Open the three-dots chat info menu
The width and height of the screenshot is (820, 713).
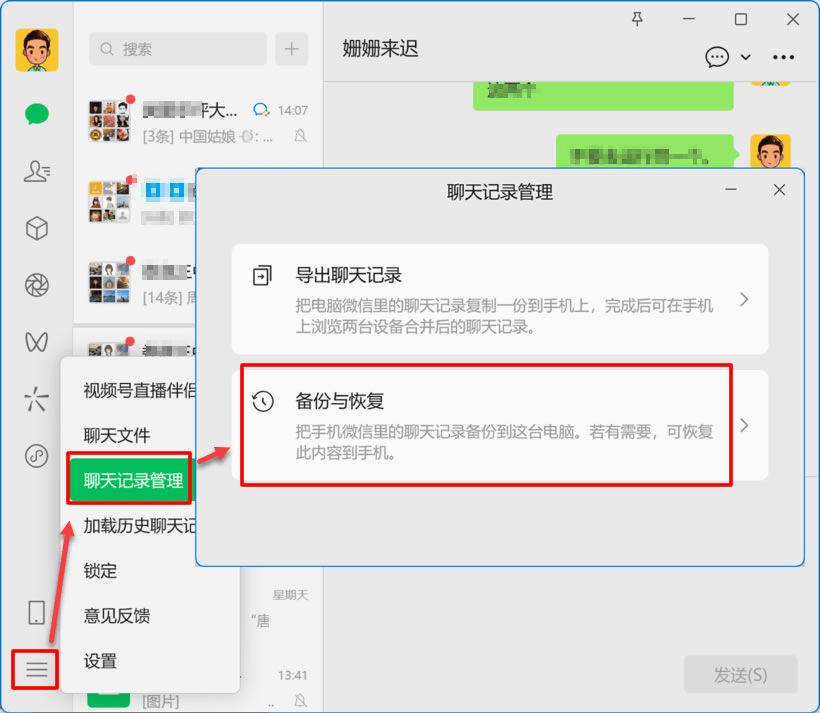pos(783,57)
